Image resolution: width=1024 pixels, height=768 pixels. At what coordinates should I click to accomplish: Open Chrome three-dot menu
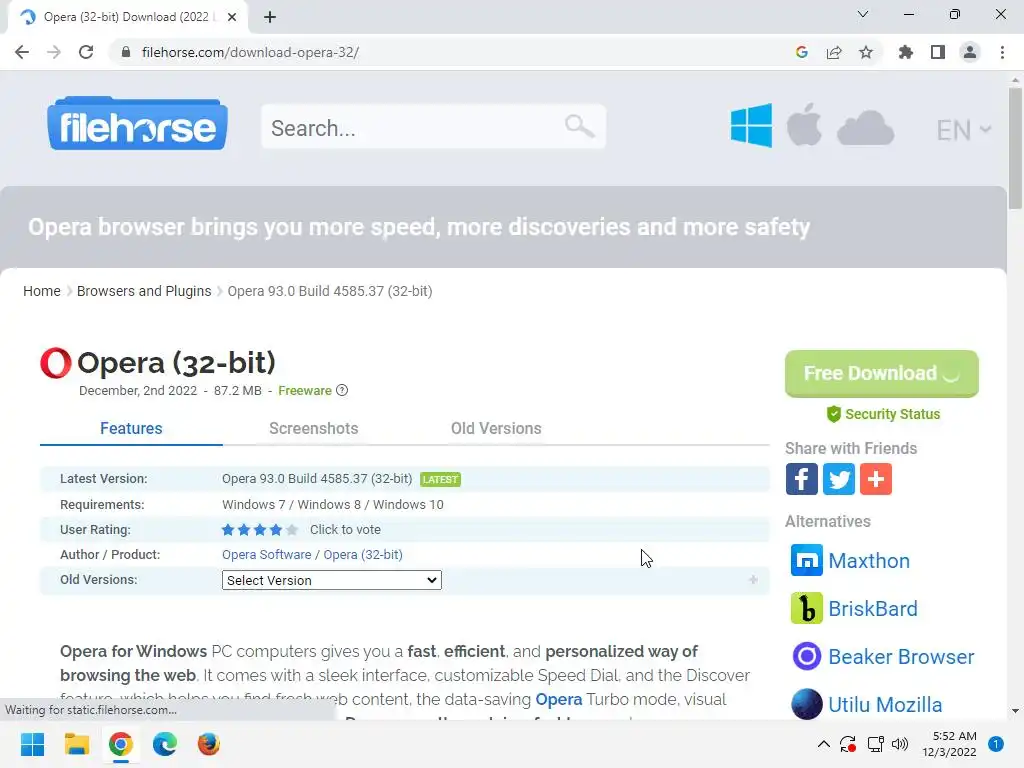coord(1002,52)
